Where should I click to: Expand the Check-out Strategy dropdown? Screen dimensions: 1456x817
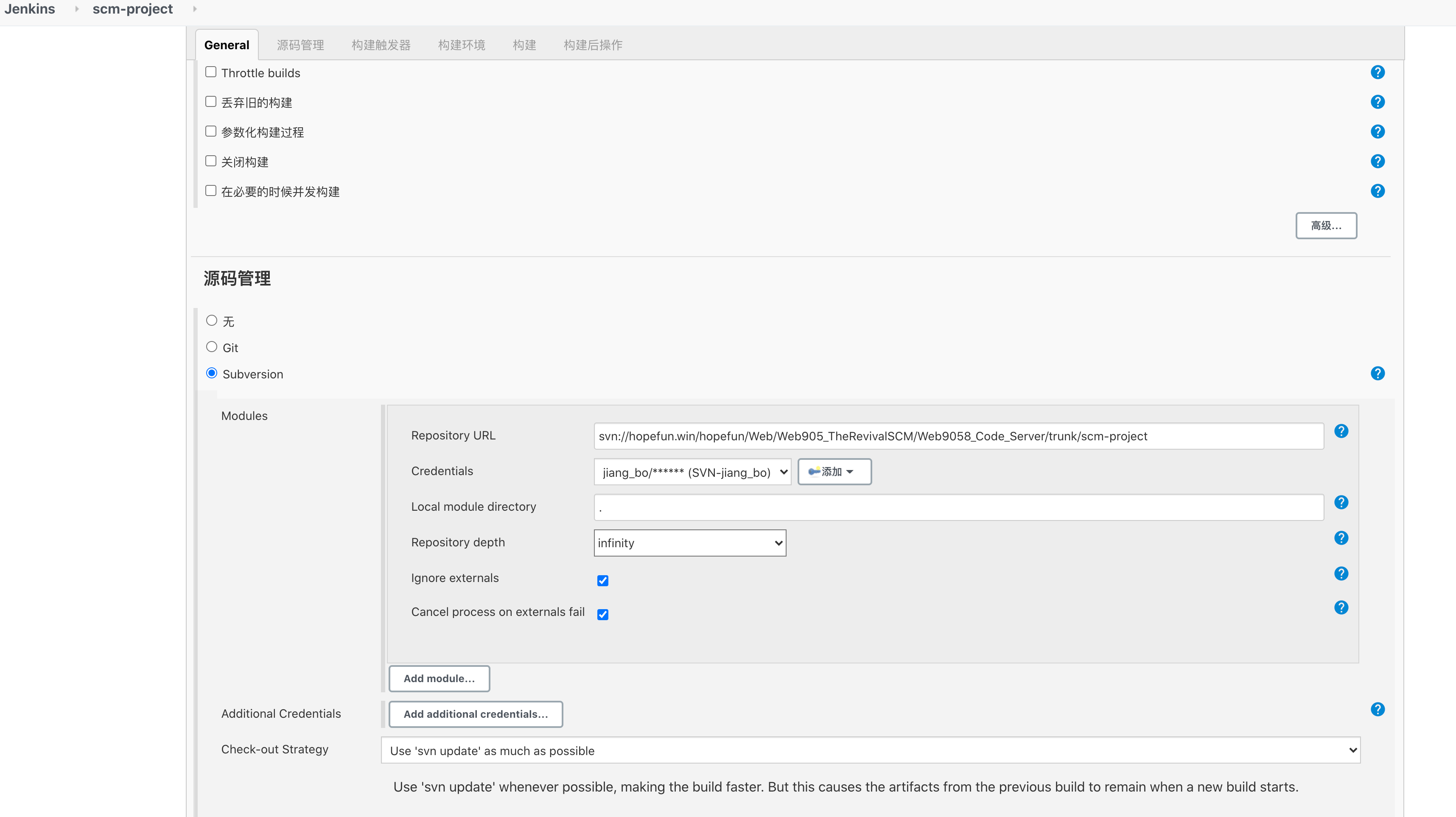point(870,750)
